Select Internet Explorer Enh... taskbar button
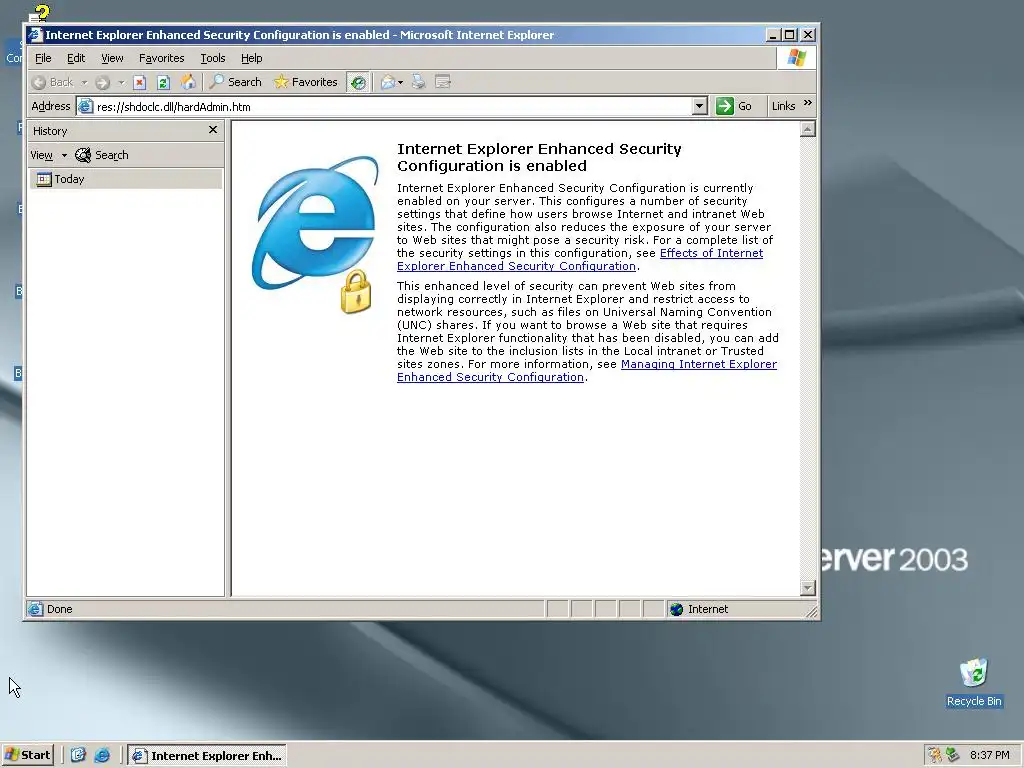Viewport: 1024px width, 768px height. (207, 756)
